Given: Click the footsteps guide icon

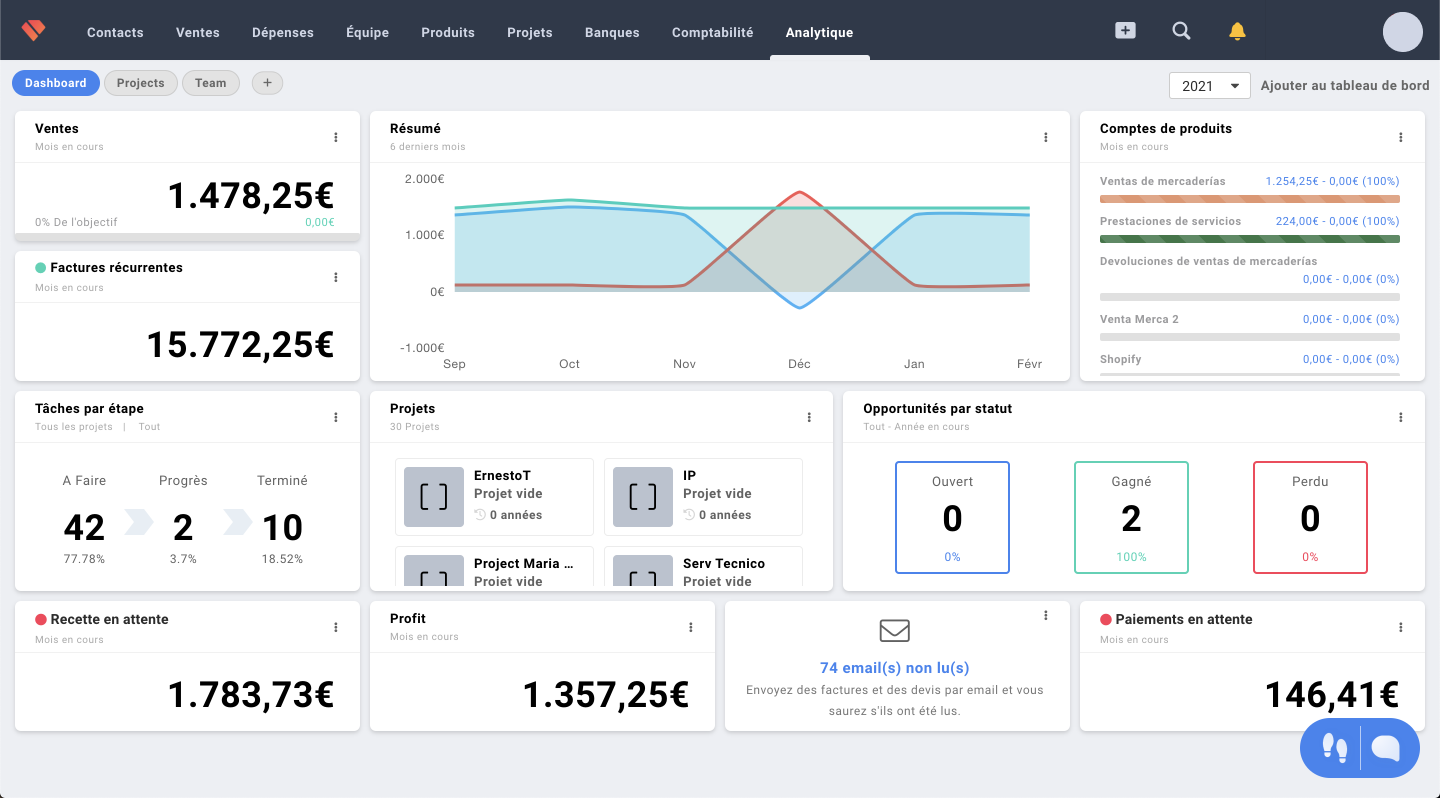Looking at the screenshot, I should pyautogui.click(x=1334, y=748).
